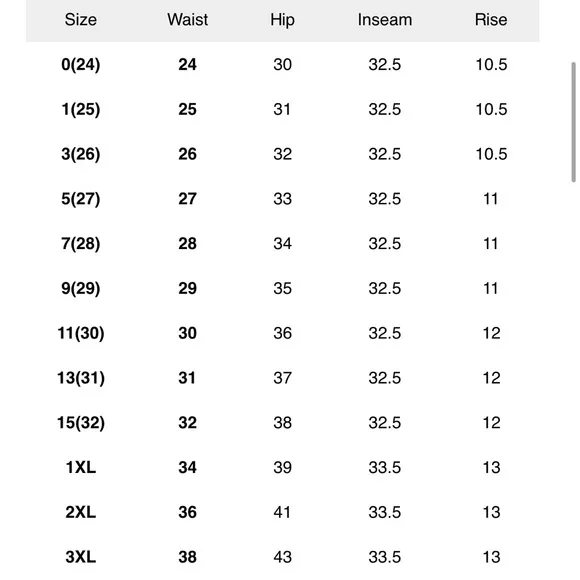Select the 3XL size row label

coord(81,557)
